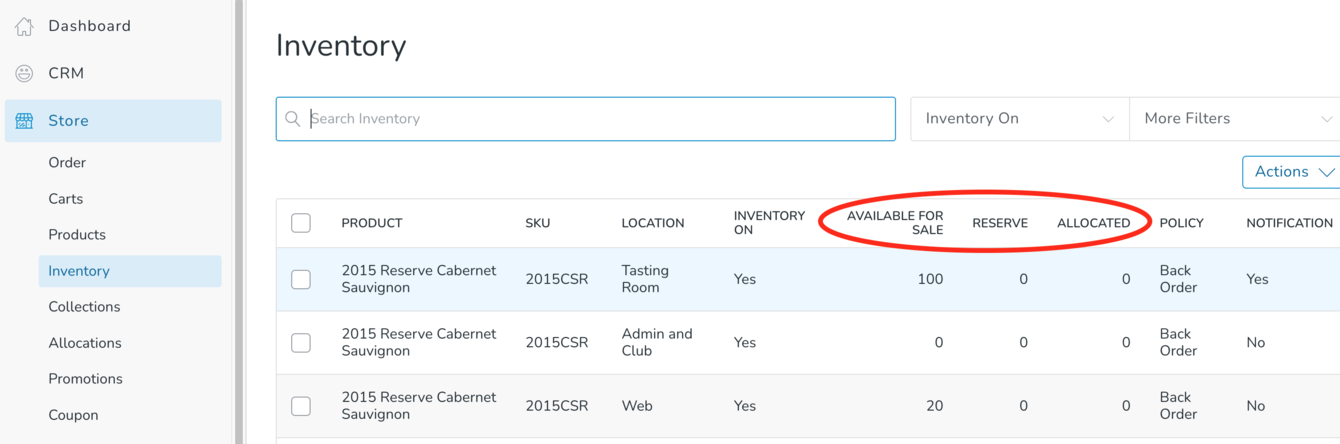Click the SKU column header

coord(538,223)
